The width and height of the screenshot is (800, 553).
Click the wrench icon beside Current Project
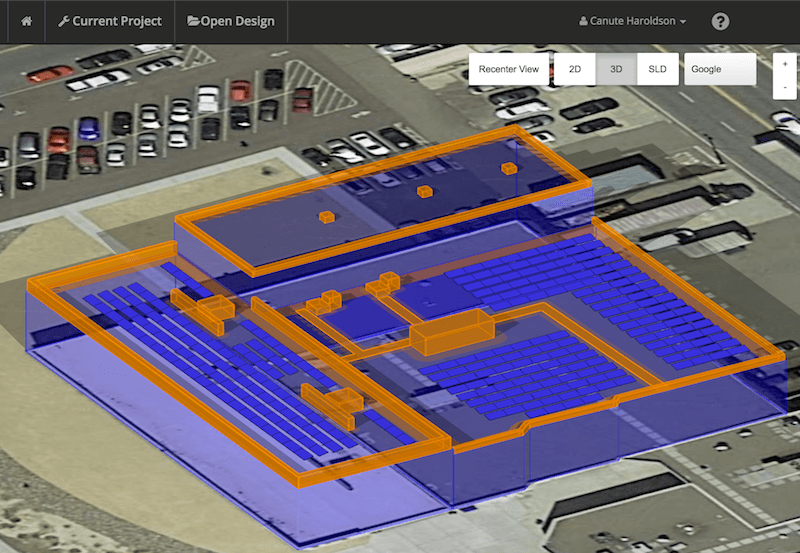[64, 21]
